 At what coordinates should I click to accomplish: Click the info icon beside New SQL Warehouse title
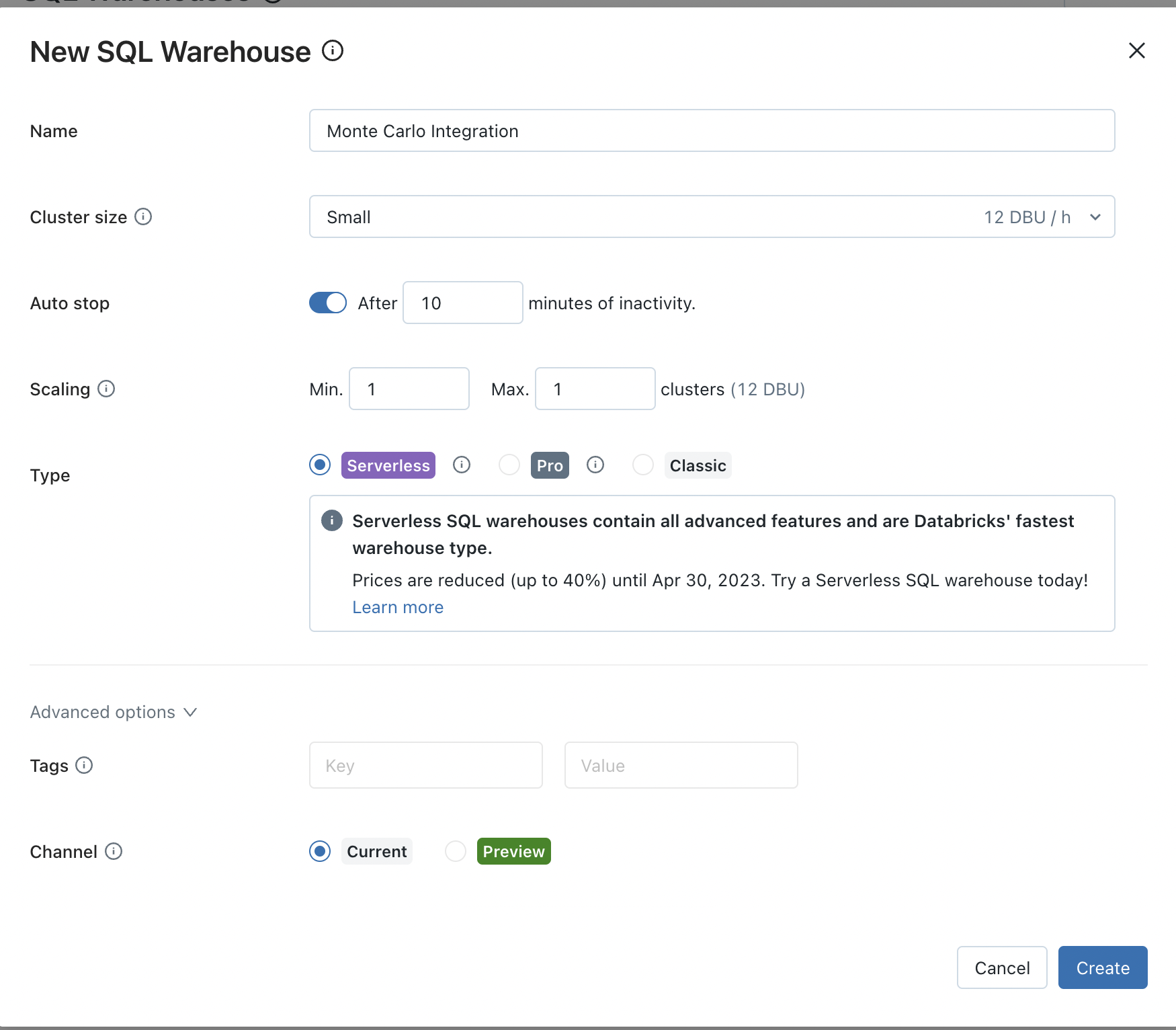333,50
